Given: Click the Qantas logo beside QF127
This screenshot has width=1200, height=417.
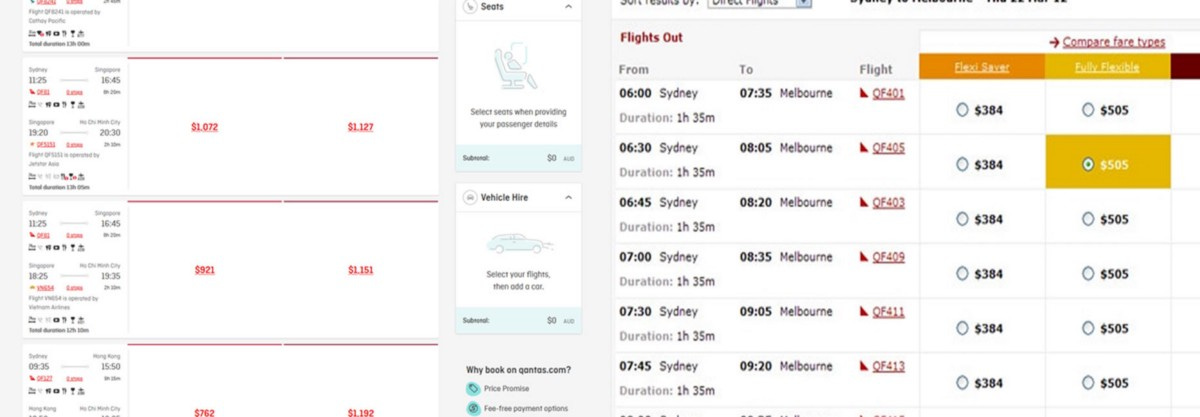Looking at the screenshot, I should (x=32, y=379).
